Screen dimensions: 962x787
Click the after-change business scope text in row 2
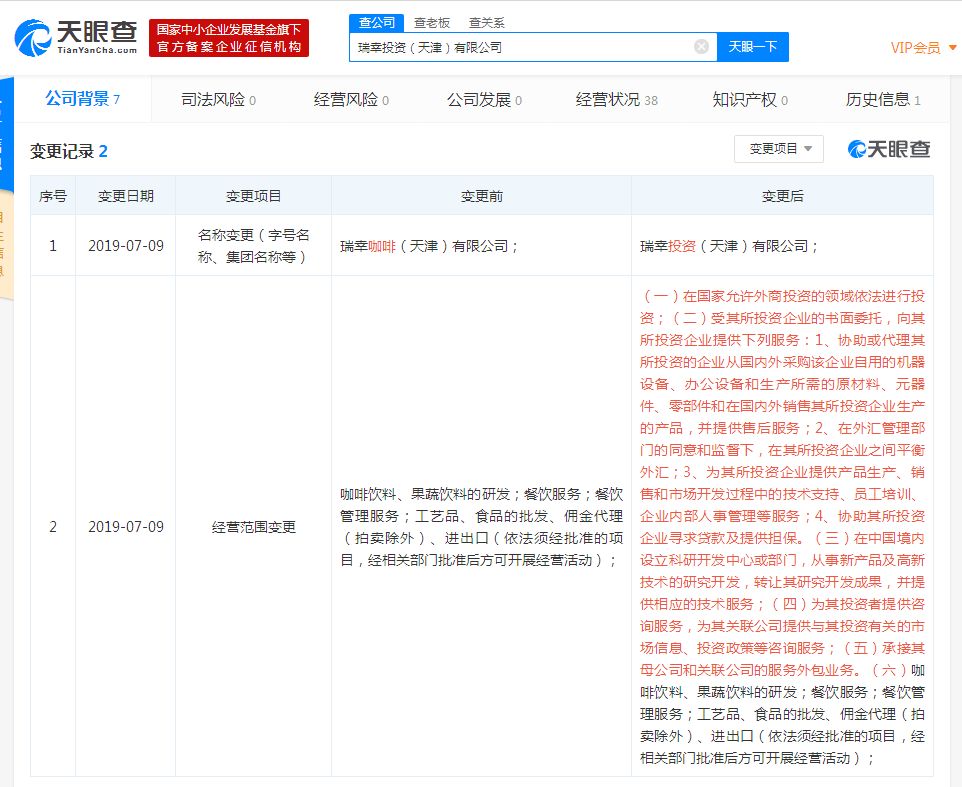coord(782,527)
